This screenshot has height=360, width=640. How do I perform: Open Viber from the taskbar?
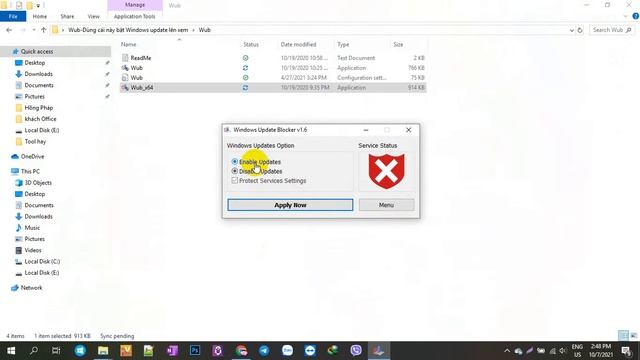click(x=356, y=351)
